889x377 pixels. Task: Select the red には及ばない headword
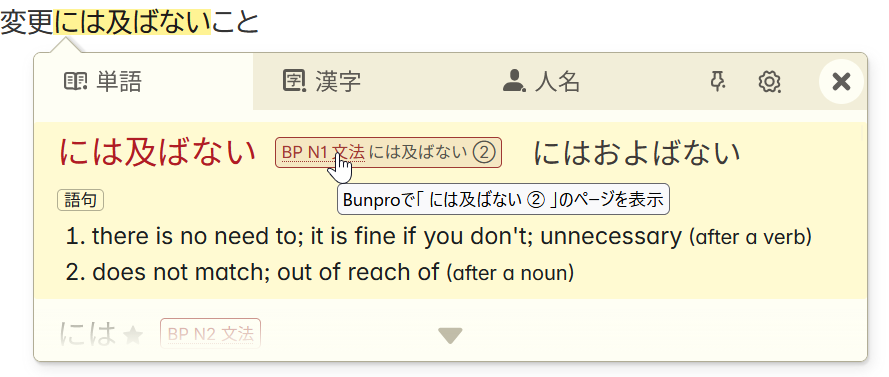[158, 153]
